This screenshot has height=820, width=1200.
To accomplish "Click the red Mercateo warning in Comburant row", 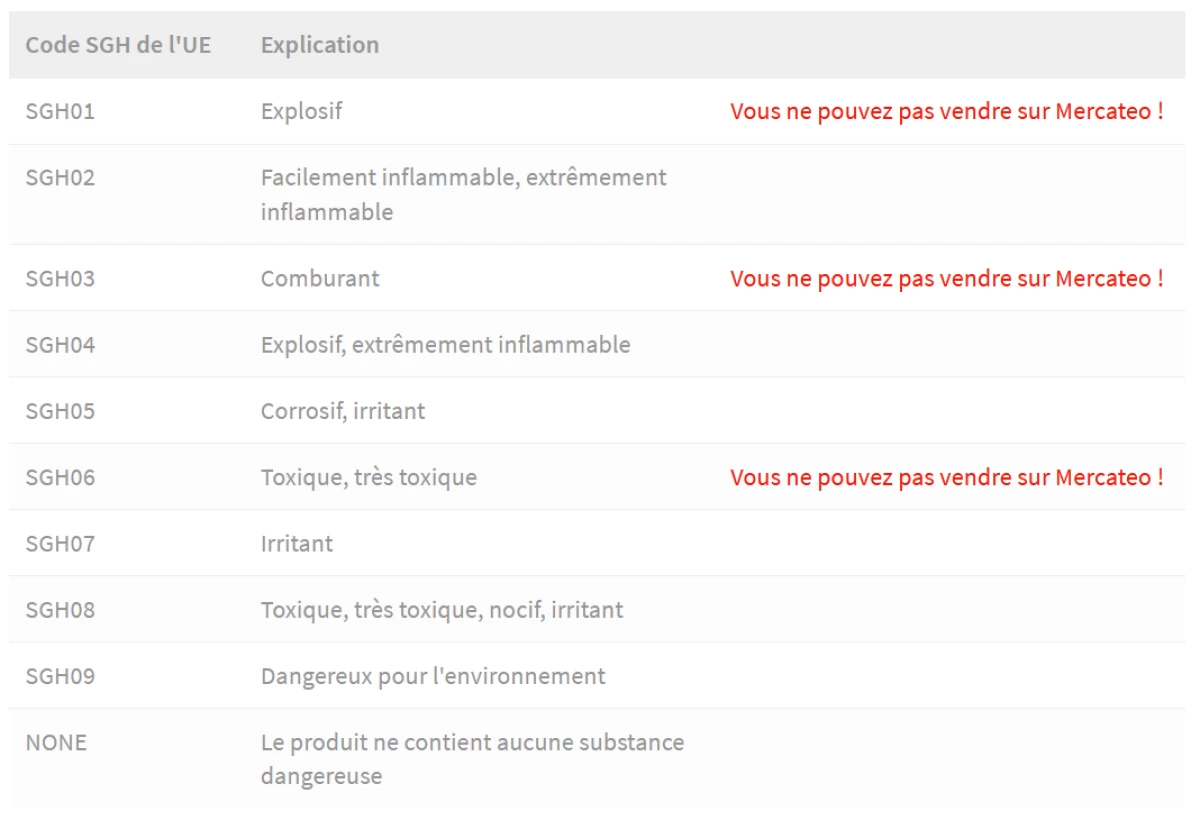I will pyautogui.click(x=946, y=278).
